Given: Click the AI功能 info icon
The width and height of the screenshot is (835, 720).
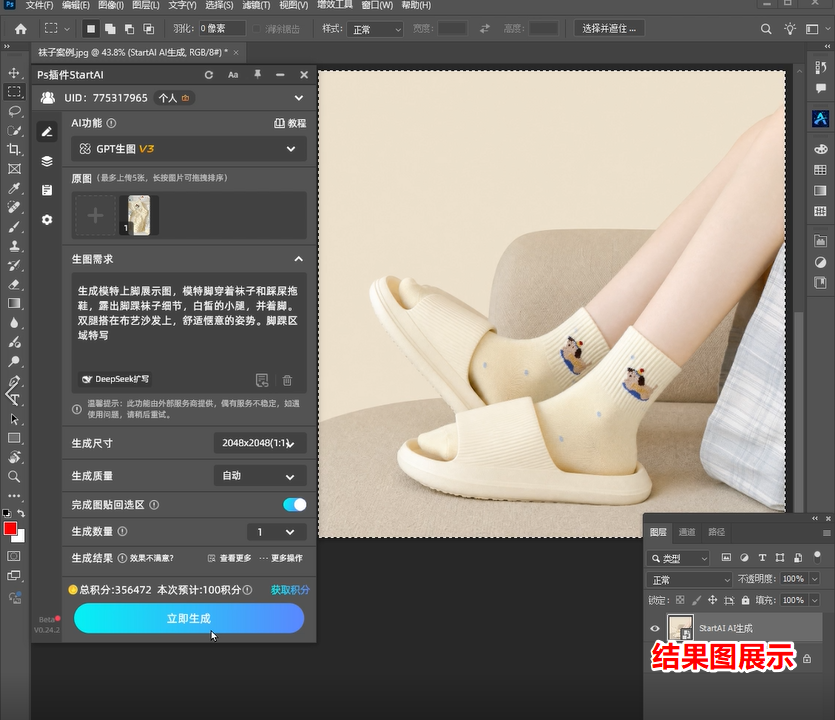Looking at the screenshot, I should tap(111, 123).
